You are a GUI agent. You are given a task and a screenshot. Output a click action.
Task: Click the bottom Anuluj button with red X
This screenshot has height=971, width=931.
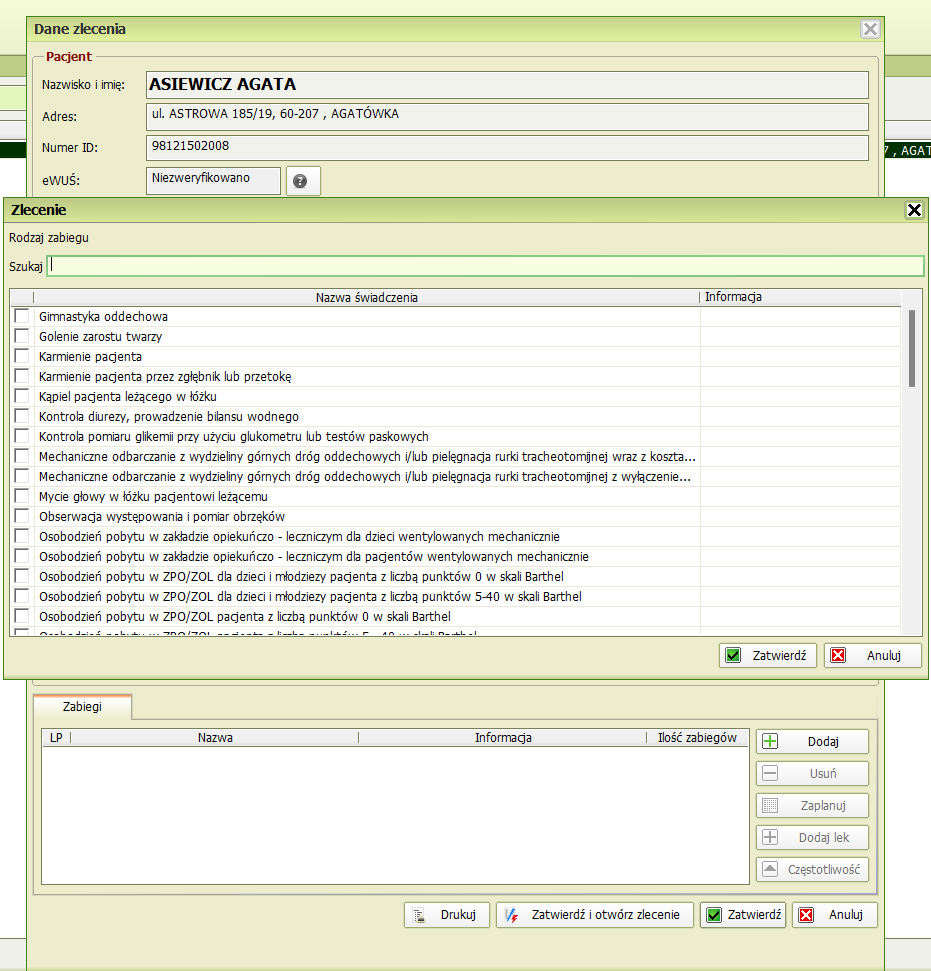click(834, 915)
